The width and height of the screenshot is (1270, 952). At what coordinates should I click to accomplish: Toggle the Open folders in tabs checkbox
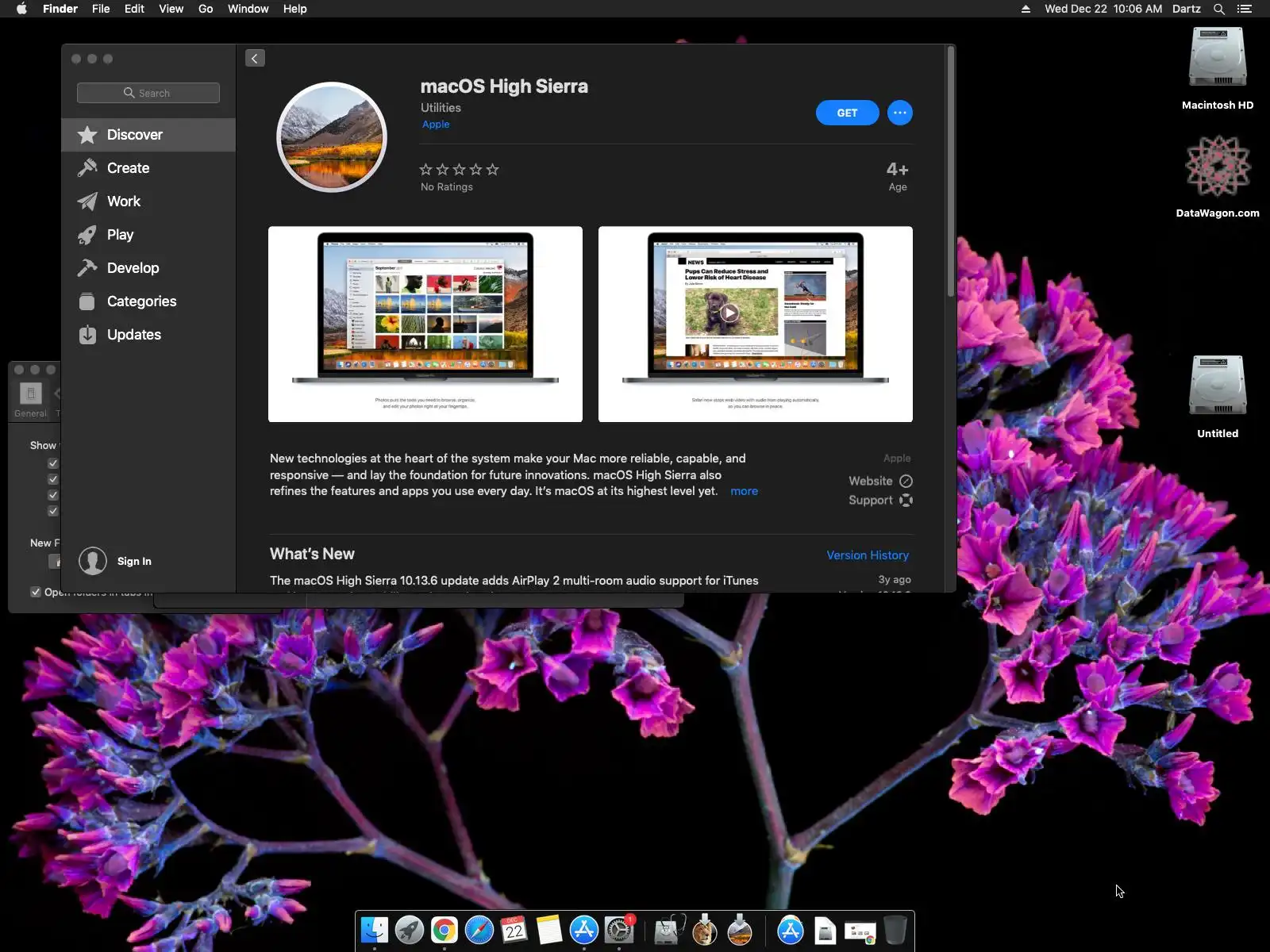tap(36, 592)
